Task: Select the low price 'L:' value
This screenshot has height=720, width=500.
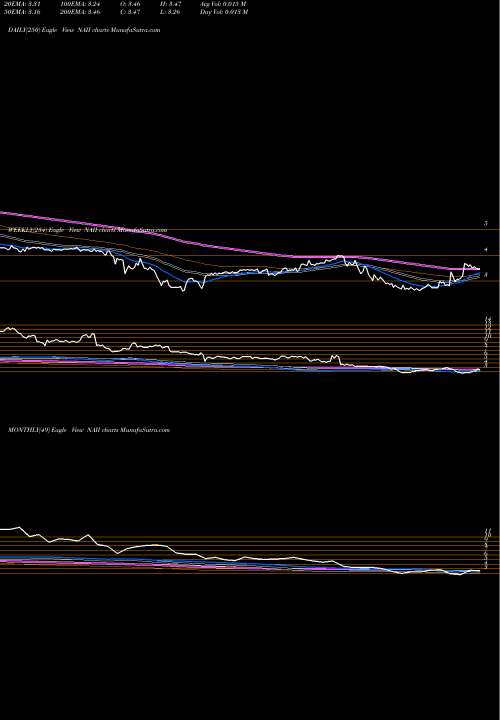Action: click(x=170, y=12)
